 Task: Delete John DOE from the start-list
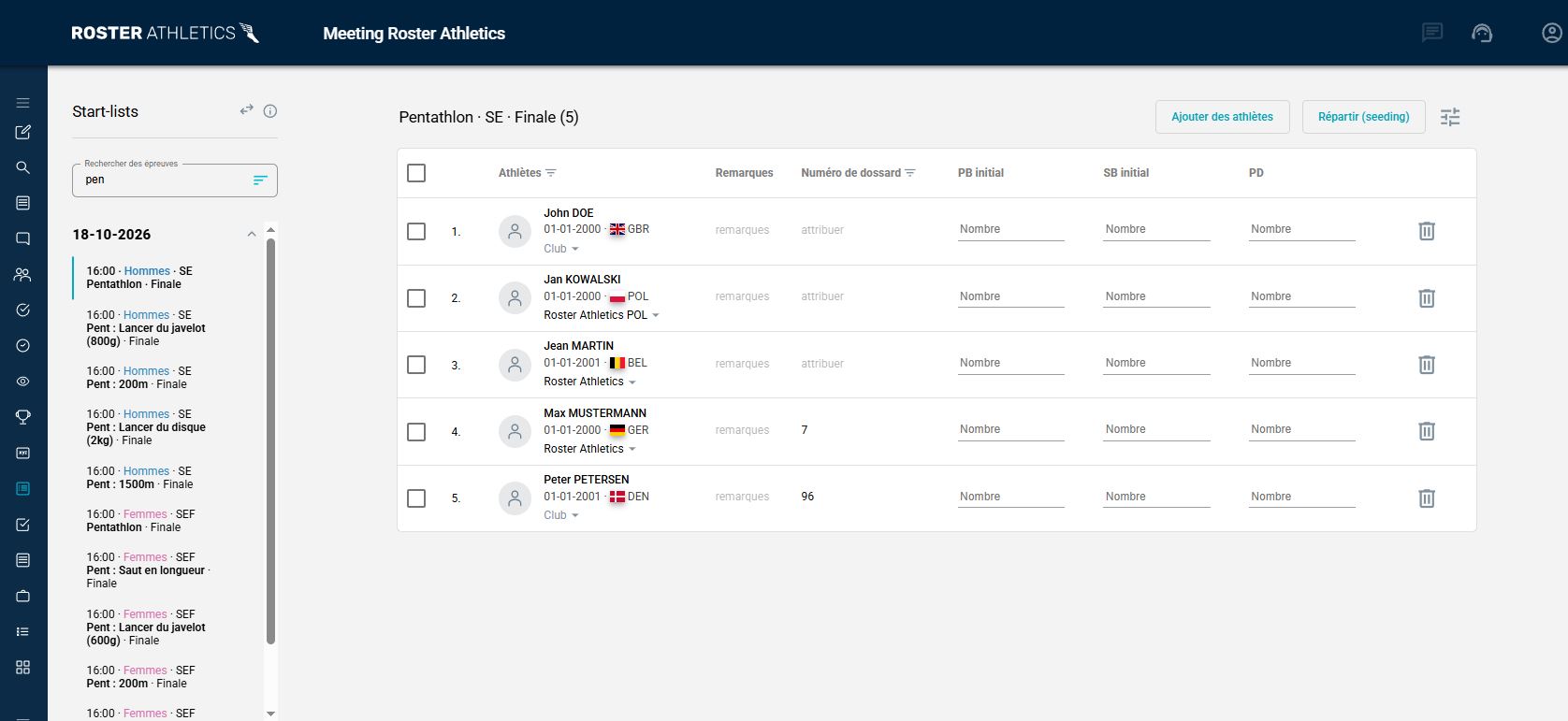click(x=1427, y=231)
